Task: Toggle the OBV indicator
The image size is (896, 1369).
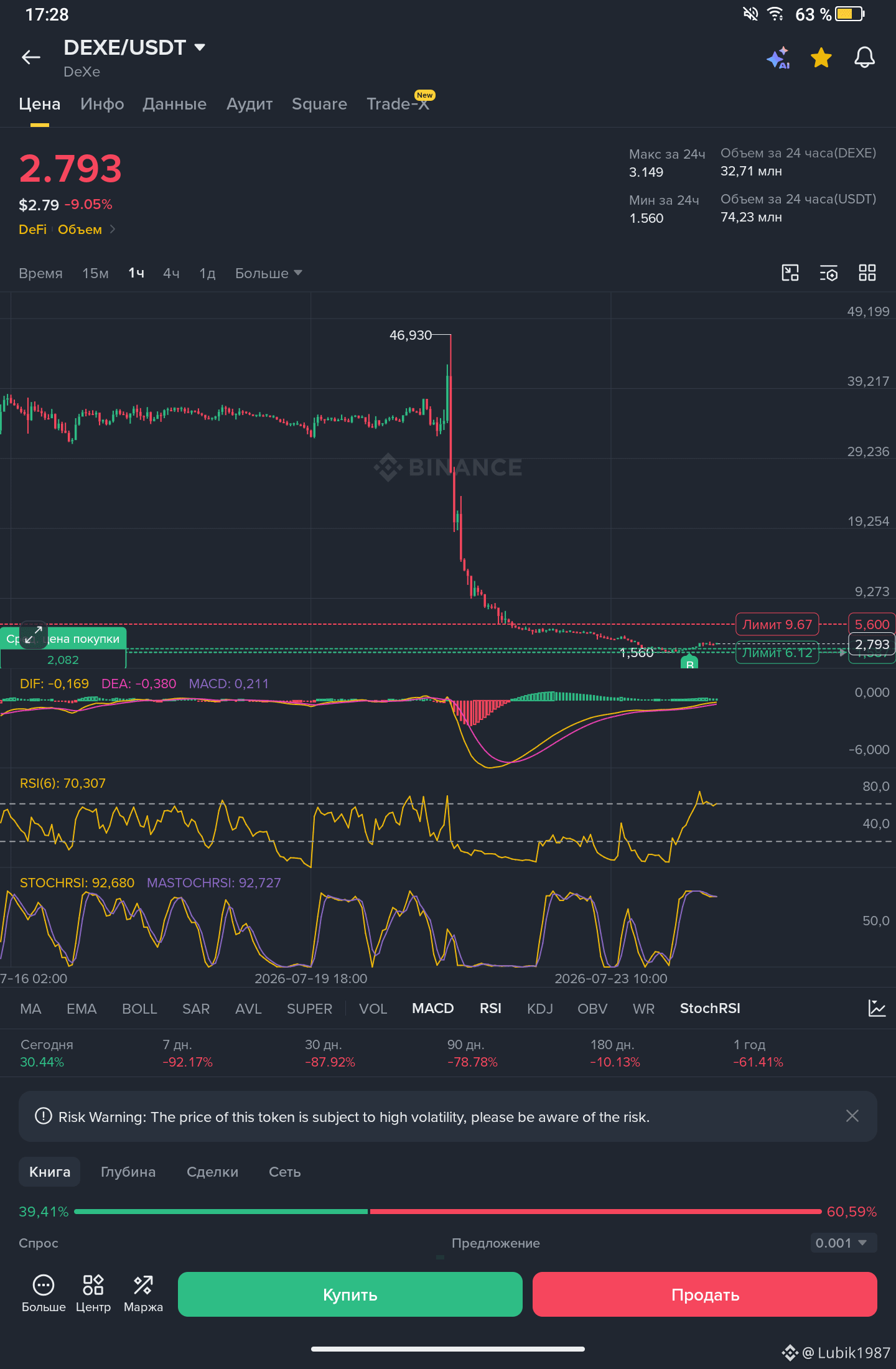Action: click(592, 1009)
